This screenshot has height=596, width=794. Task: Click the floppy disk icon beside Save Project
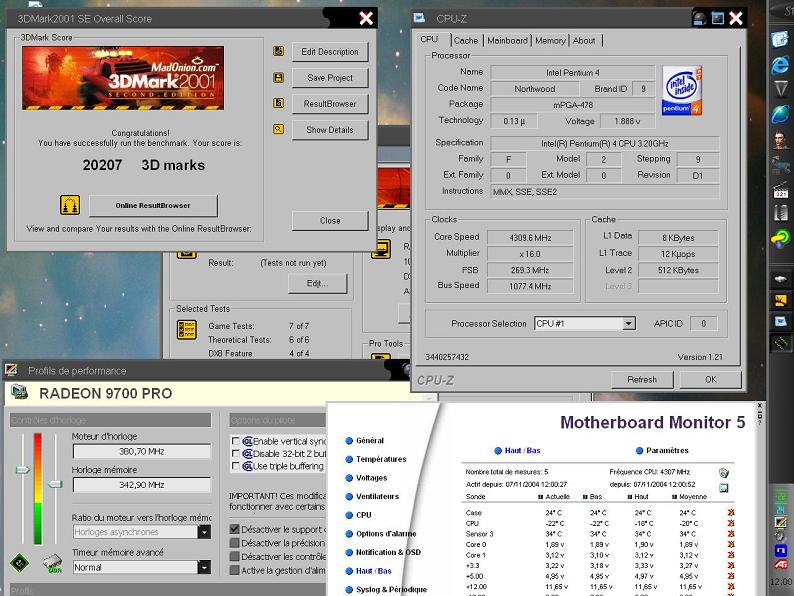click(x=279, y=77)
